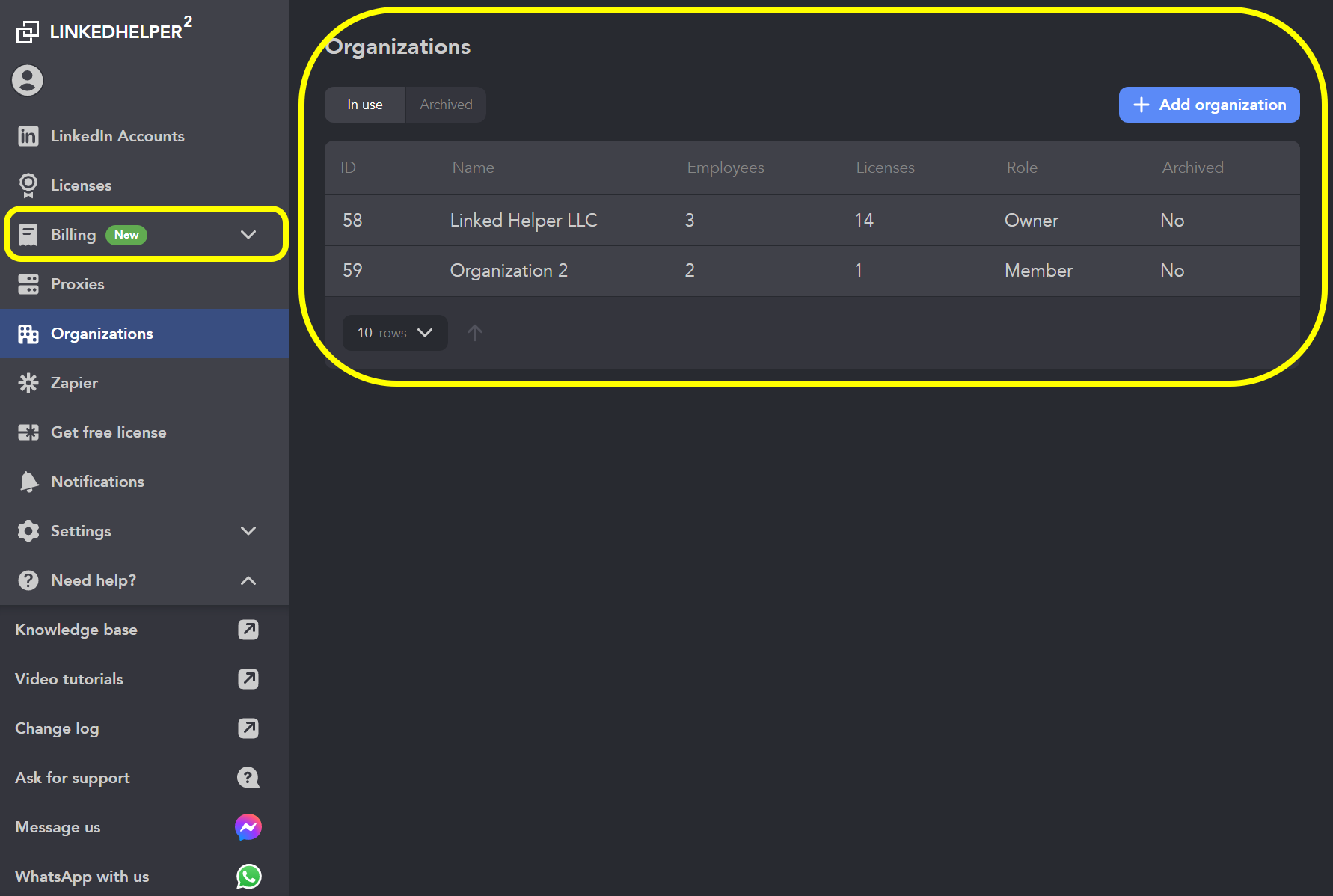Click Get free license menu item
This screenshot has height=896, width=1333.
click(144, 432)
